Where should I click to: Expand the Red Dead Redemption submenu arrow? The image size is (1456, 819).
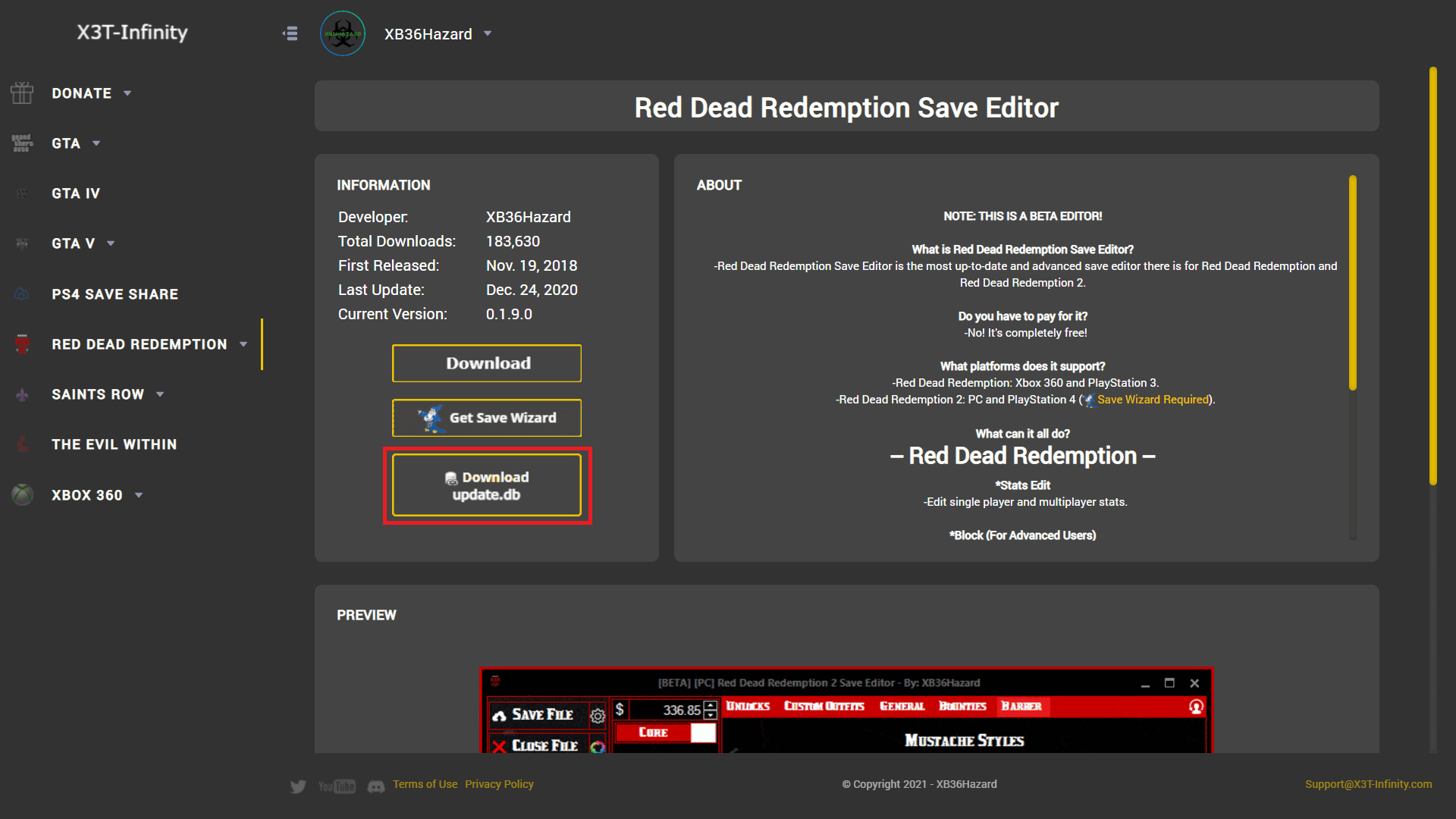(243, 344)
